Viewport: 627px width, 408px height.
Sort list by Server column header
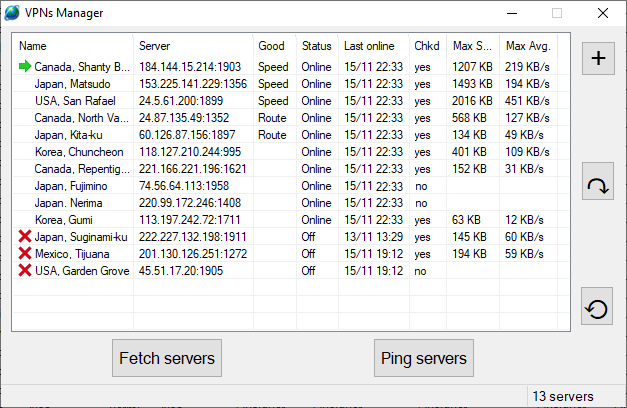[193, 46]
